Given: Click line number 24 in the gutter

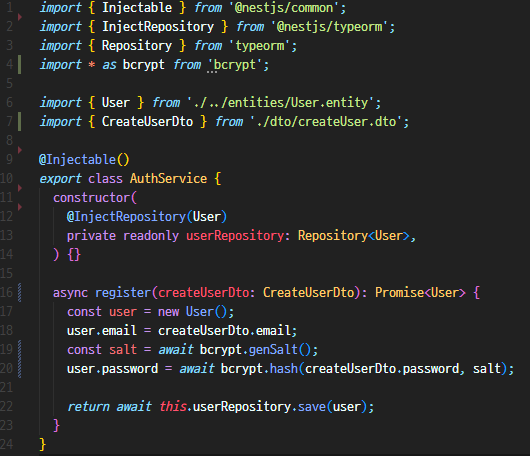Looking at the screenshot, I should coord(6,444).
